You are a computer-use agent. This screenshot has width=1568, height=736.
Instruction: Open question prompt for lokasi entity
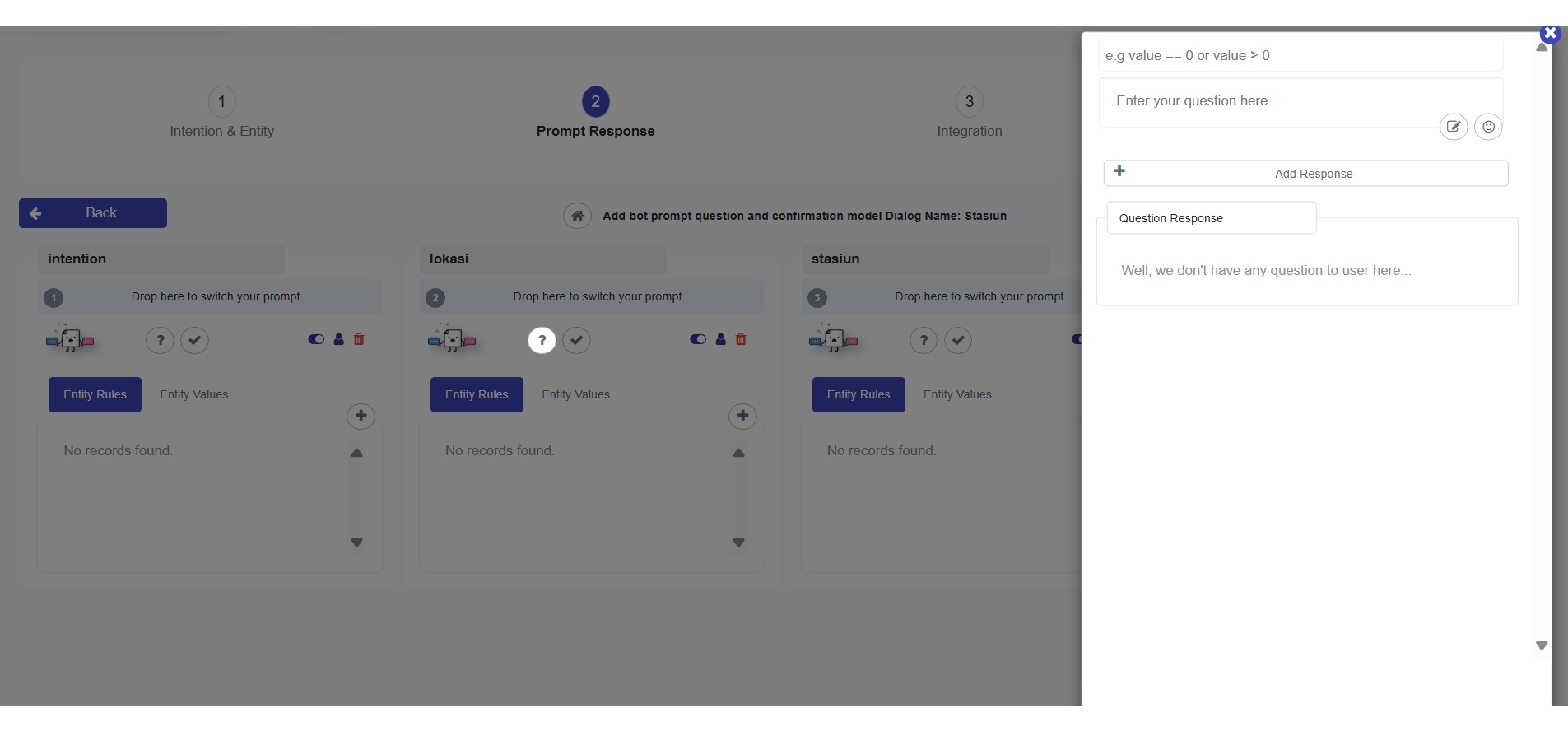click(542, 340)
